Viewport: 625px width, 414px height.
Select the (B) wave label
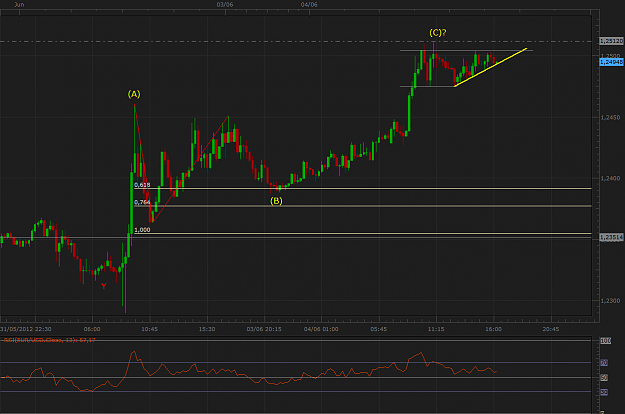click(x=276, y=201)
